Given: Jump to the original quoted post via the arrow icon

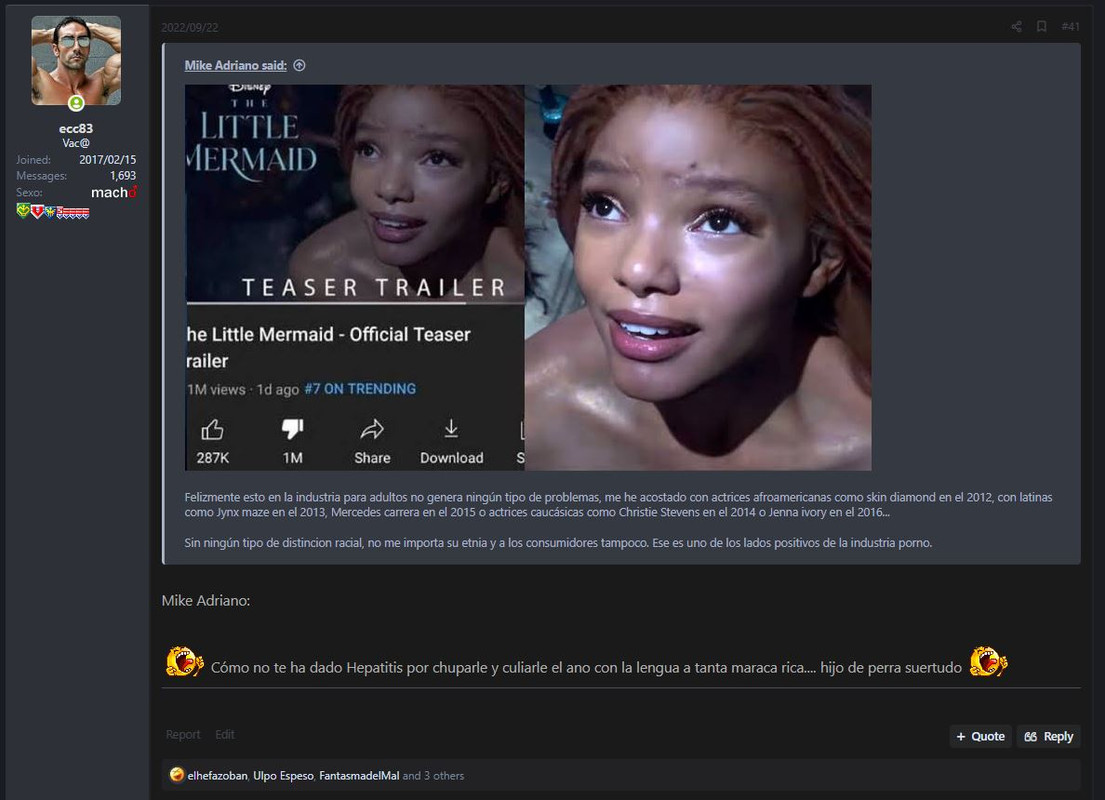Looking at the screenshot, I should coord(300,66).
